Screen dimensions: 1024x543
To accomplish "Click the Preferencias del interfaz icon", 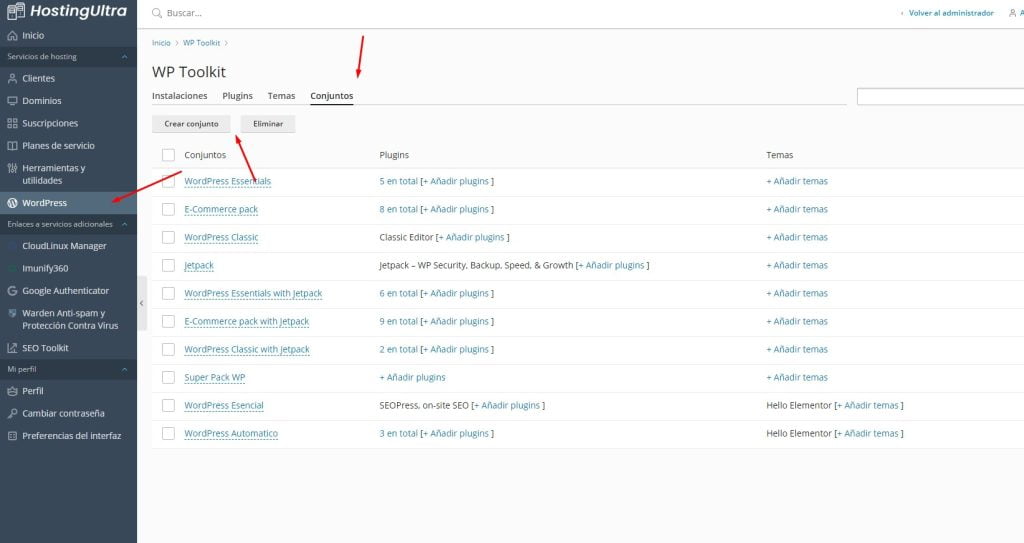I will tap(12, 436).
